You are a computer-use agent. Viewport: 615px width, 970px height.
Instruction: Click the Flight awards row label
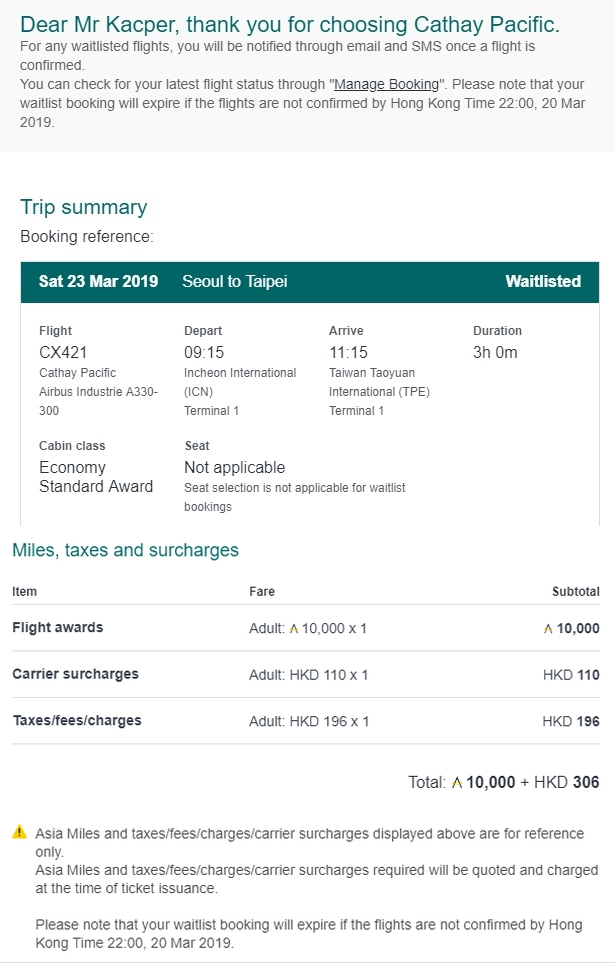pos(58,627)
